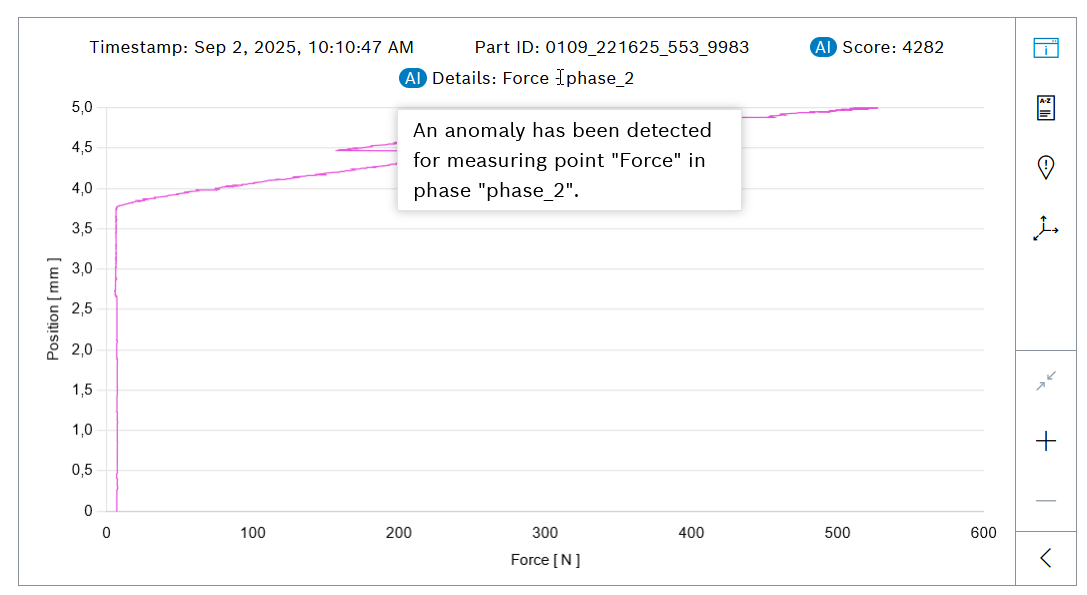Click the Score: 4282 value
This screenshot has width=1087, height=595.
(x=892, y=47)
